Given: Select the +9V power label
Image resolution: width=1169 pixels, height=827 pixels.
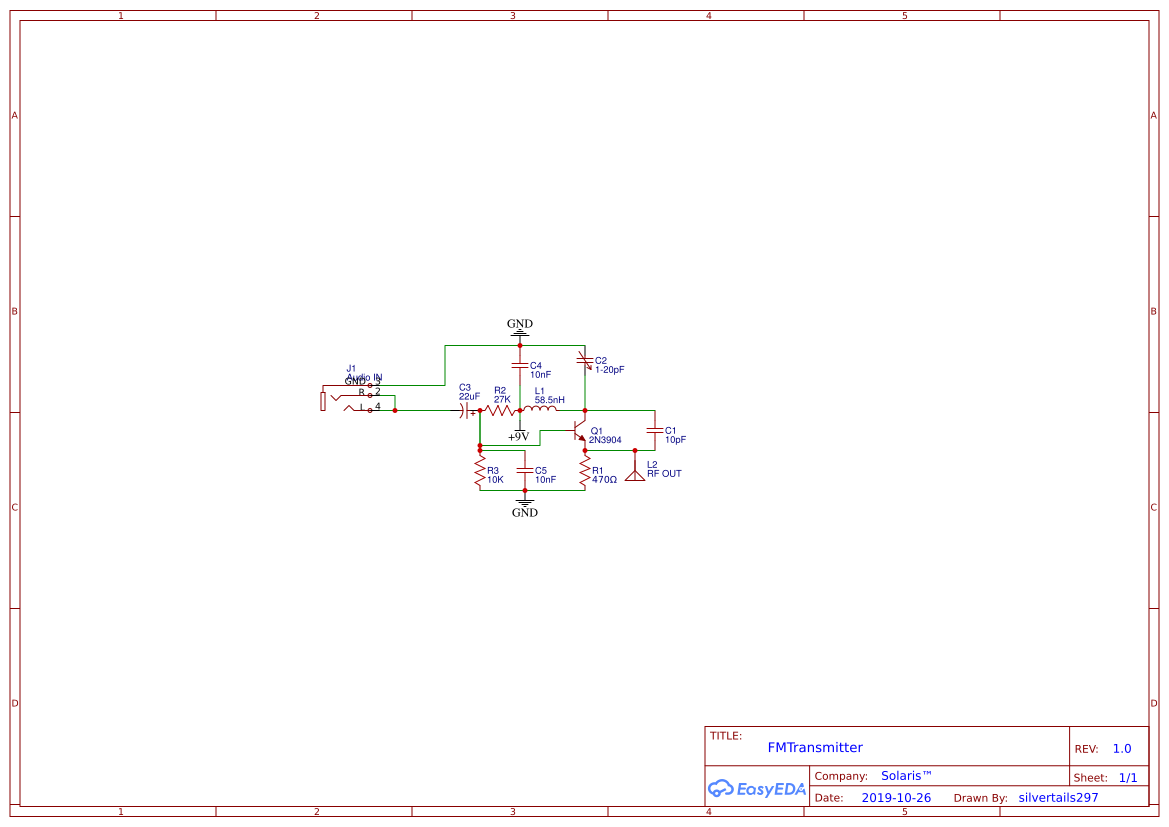Looking at the screenshot, I should (518, 437).
